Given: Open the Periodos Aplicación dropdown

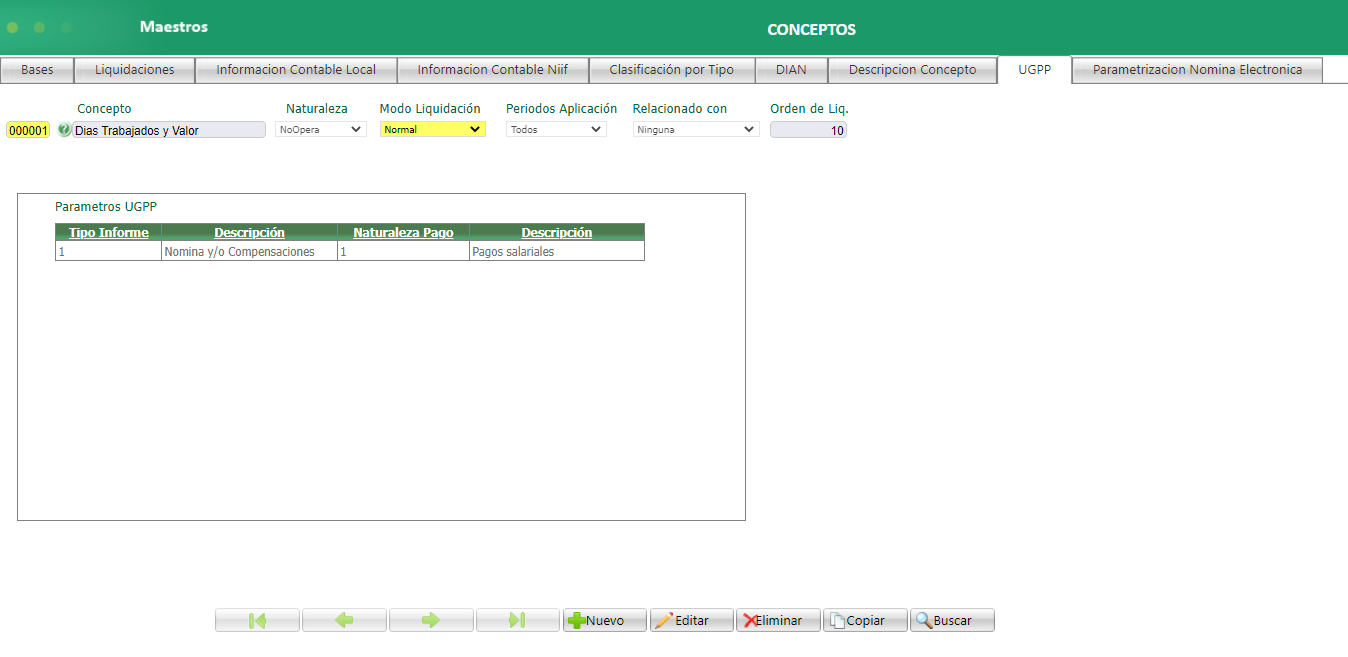Looking at the screenshot, I should click(x=556, y=129).
